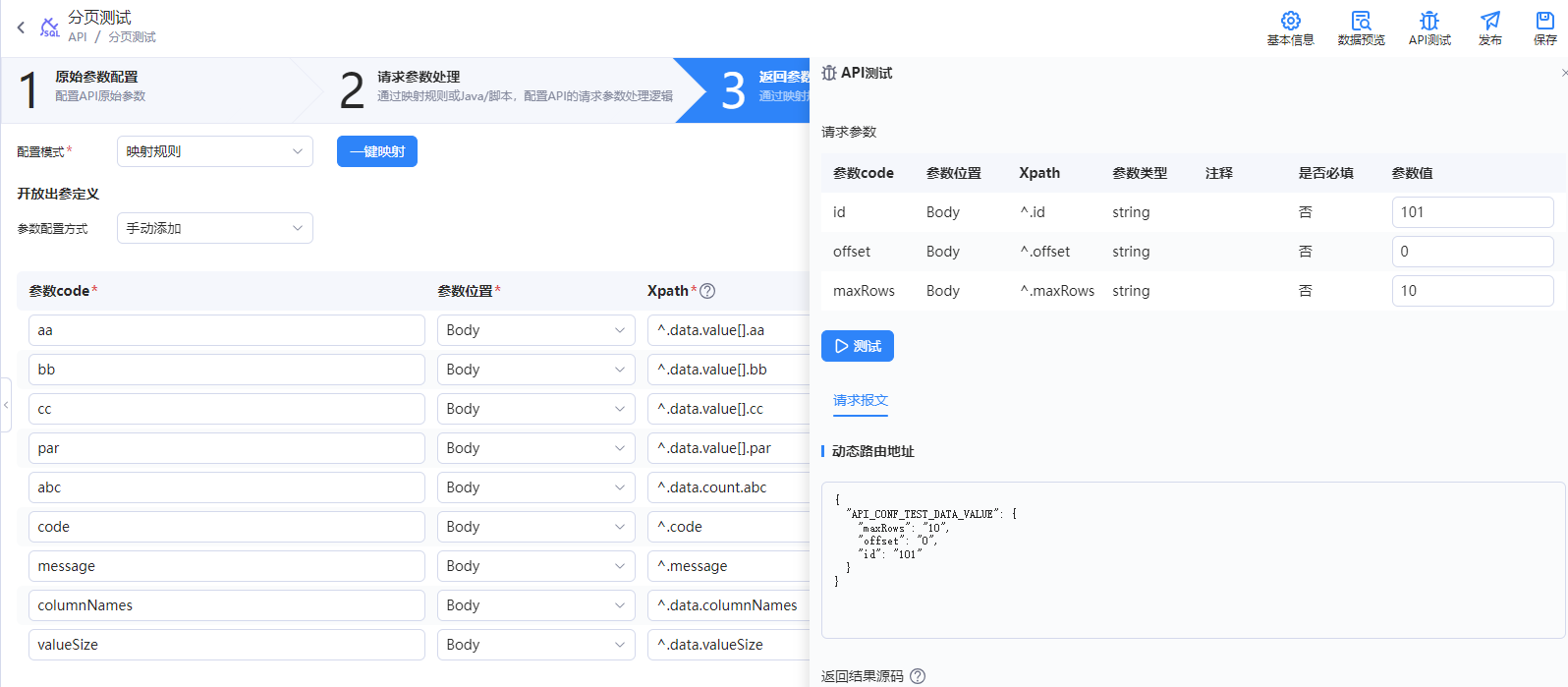
Task: Click the 一键映射 button
Action: tap(376, 151)
